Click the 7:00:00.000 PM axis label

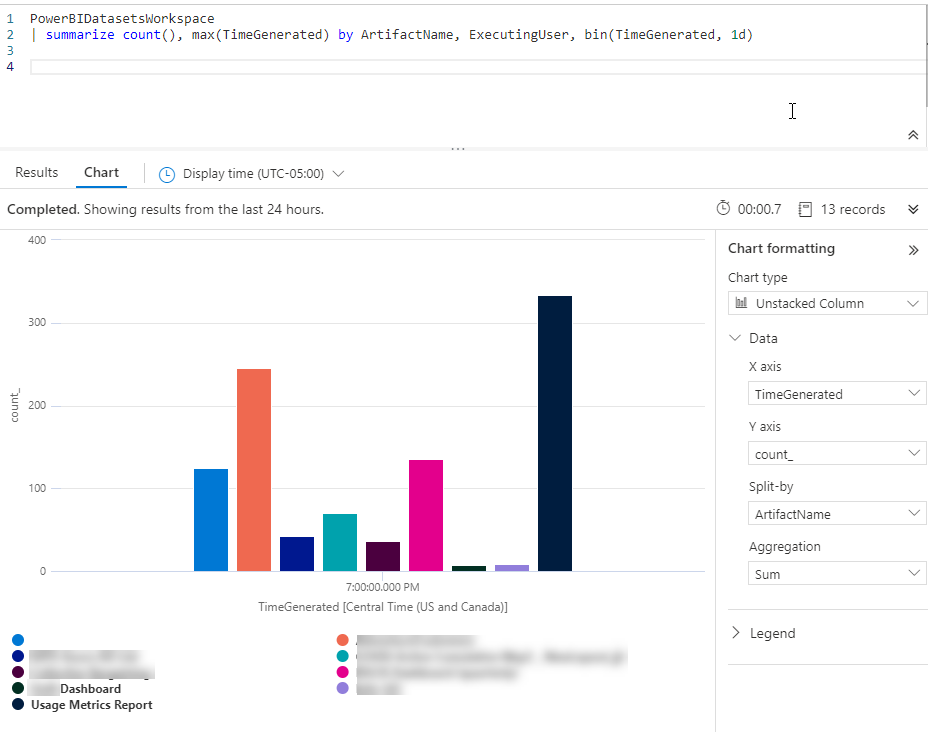pyautogui.click(x=382, y=587)
